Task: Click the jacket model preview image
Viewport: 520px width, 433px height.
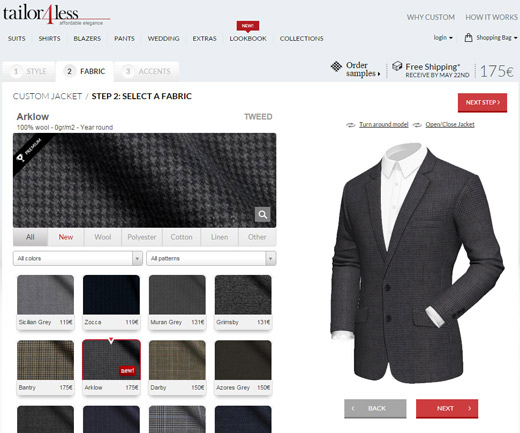Action: 417,263
